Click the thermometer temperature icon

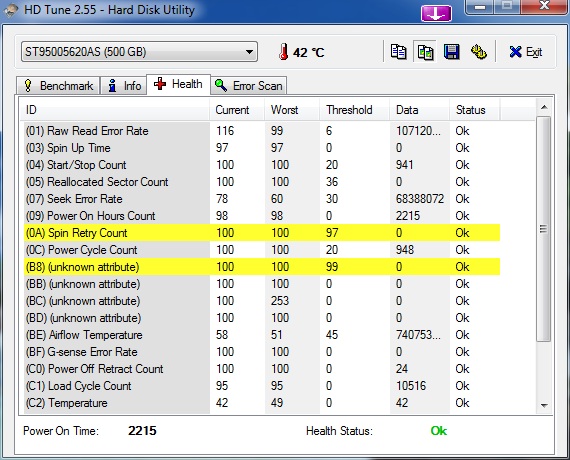[284, 52]
